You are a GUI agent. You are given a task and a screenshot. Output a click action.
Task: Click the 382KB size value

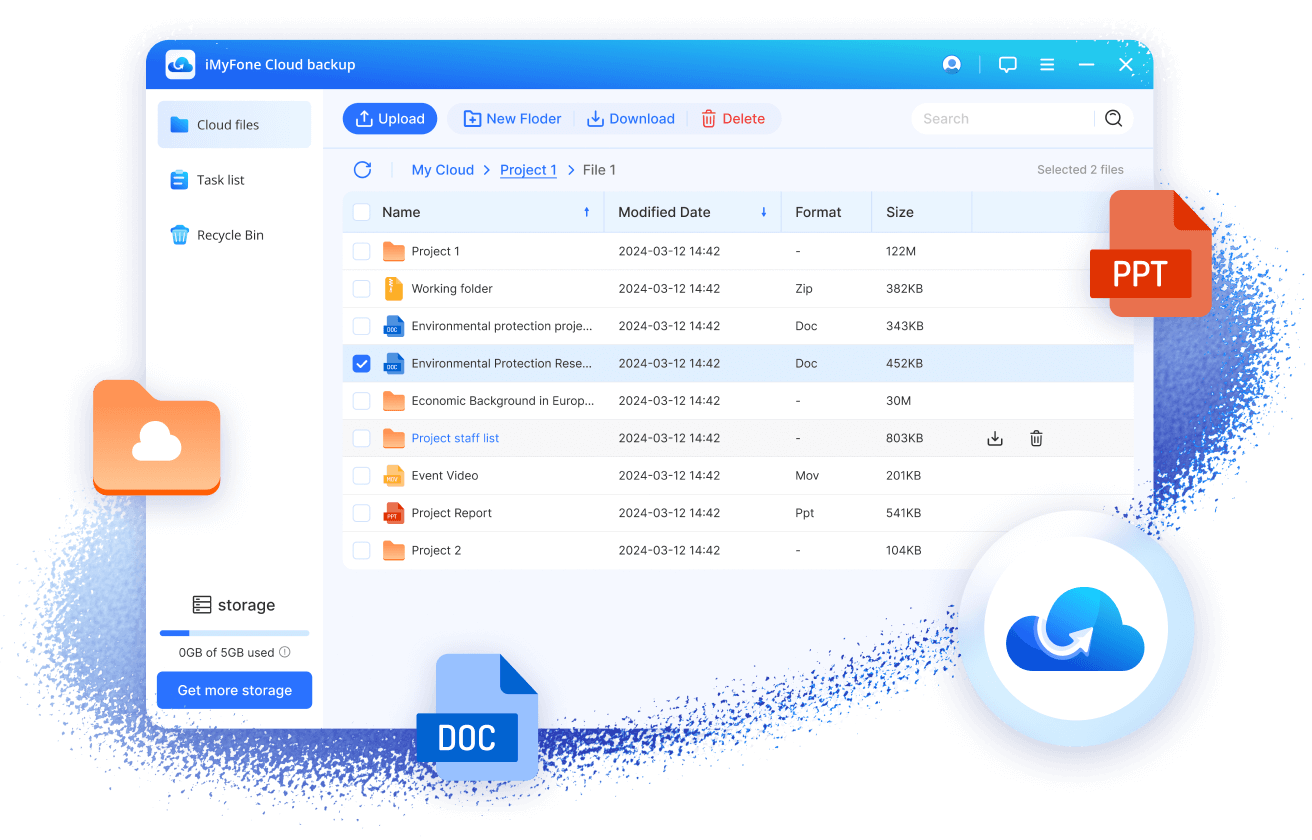coord(905,289)
